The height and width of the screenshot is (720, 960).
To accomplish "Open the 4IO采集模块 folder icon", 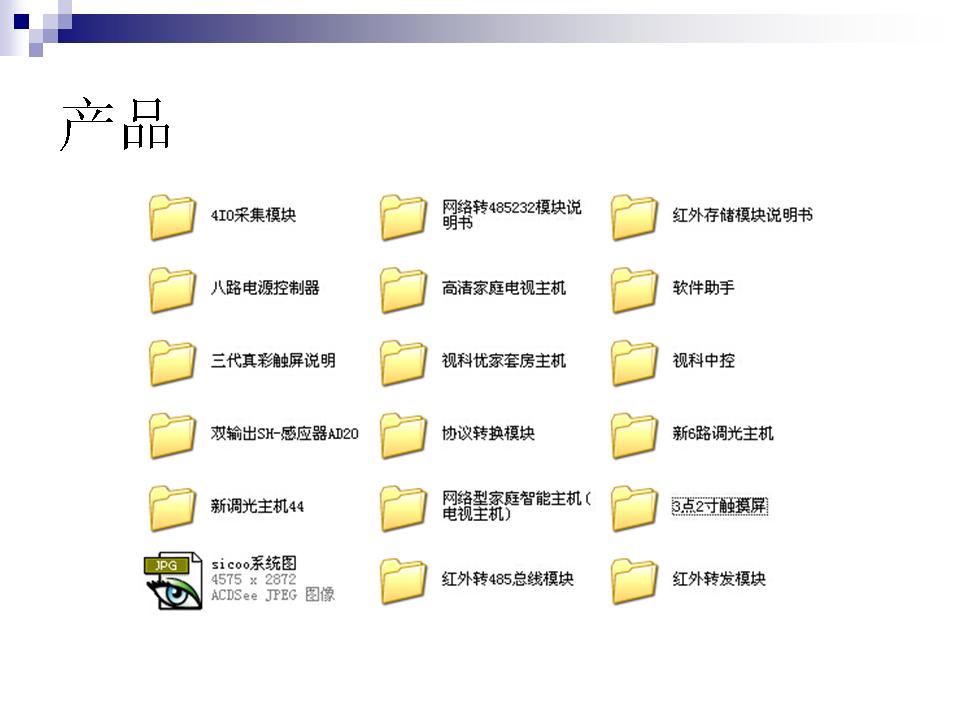I will coord(172,216).
